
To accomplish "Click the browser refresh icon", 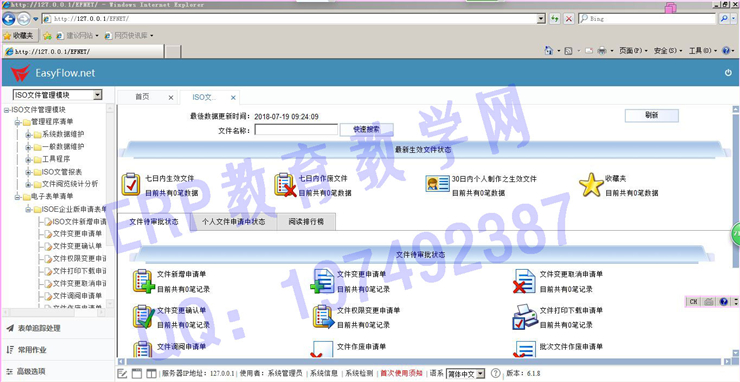I will click(554, 18).
